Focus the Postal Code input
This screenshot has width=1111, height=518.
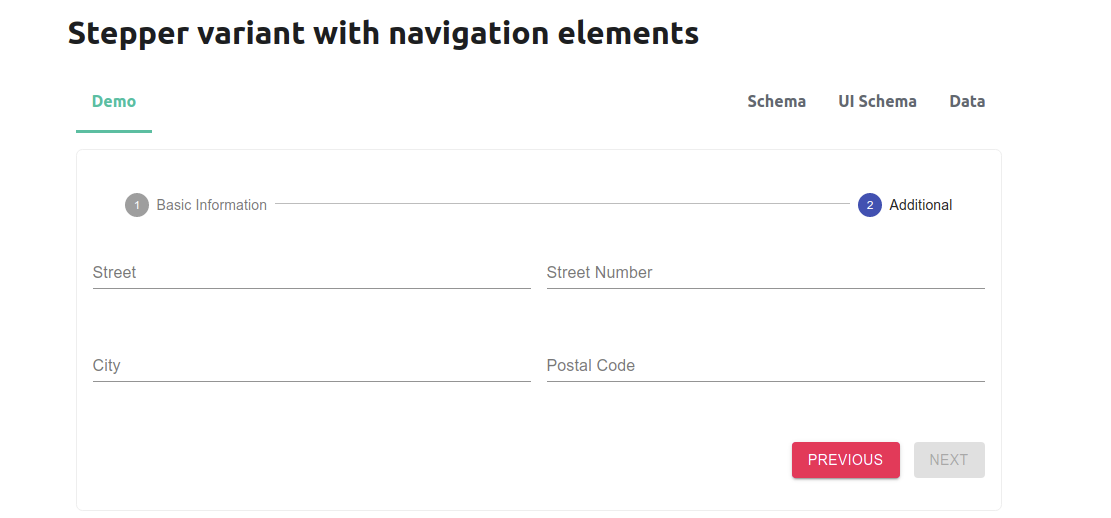(x=766, y=366)
